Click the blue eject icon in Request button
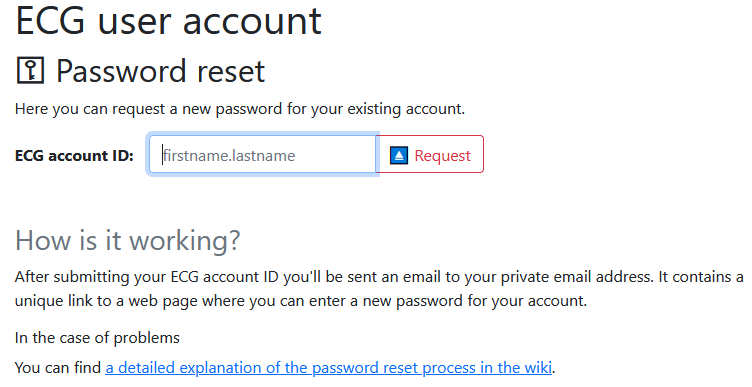Image resolution: width=752 pixels, height=387 pixels. tap(399, 155)
